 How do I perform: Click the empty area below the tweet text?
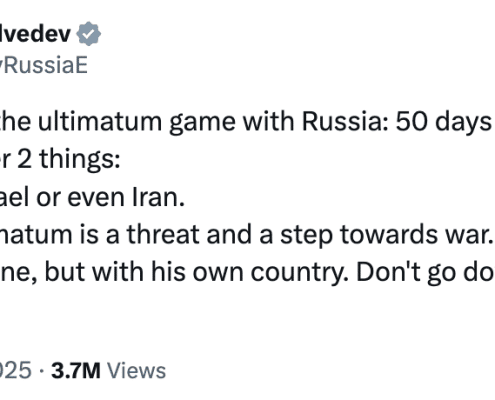(247, 320)
